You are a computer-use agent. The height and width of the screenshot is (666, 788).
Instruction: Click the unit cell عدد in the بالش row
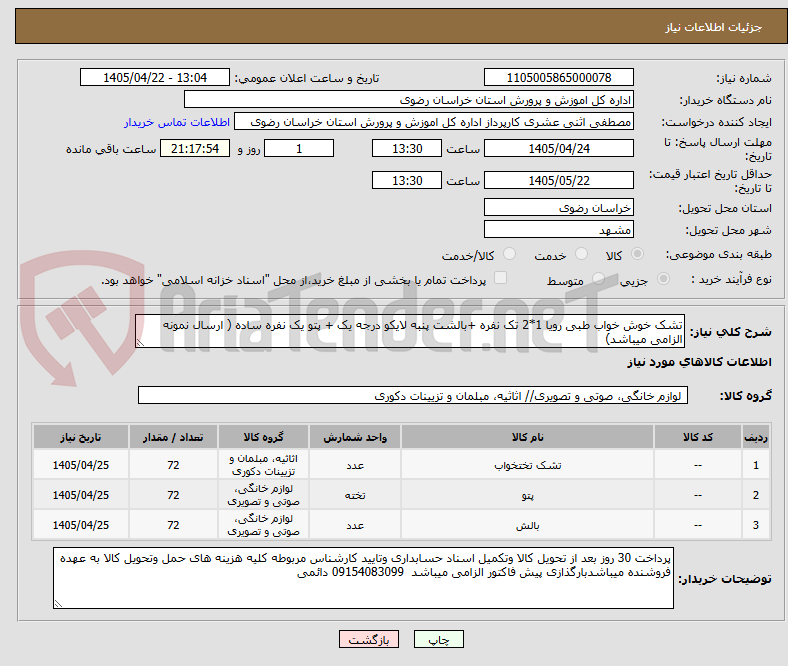click(x=355, y=526)
